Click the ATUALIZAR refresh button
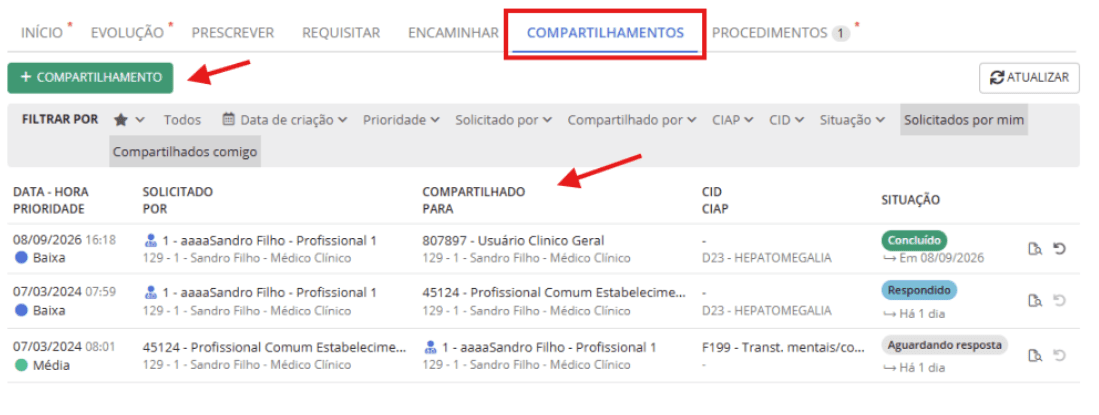 [1029, 78]
